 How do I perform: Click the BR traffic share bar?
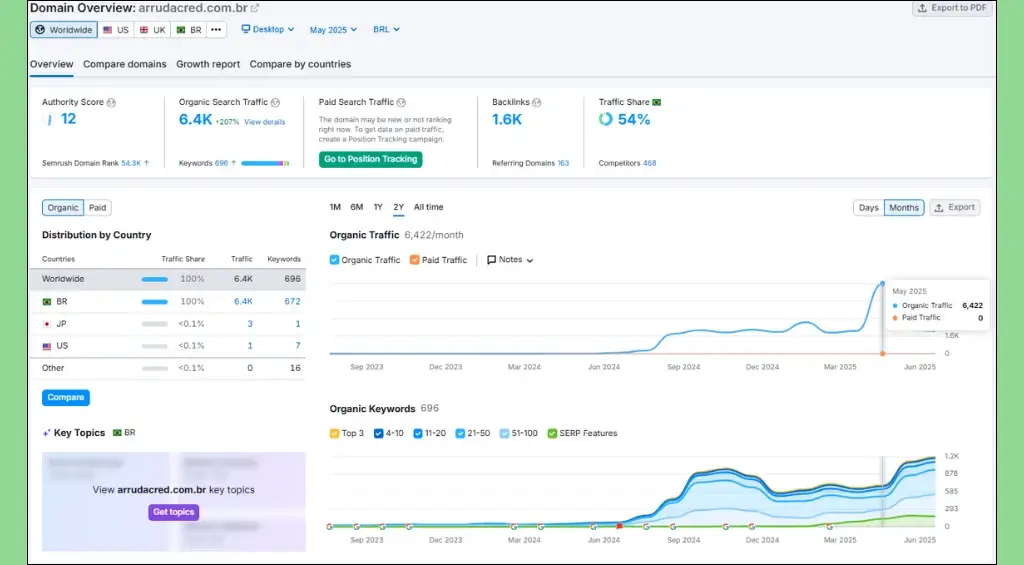point(155,302)
